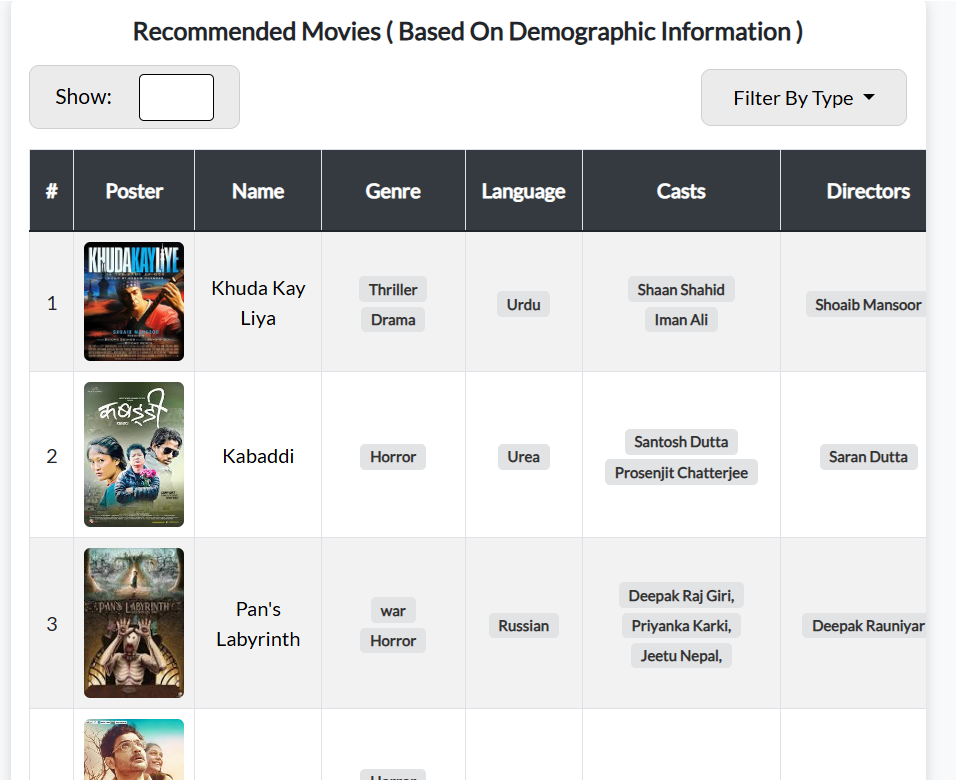Click the Show entries input box

[176, 97]
